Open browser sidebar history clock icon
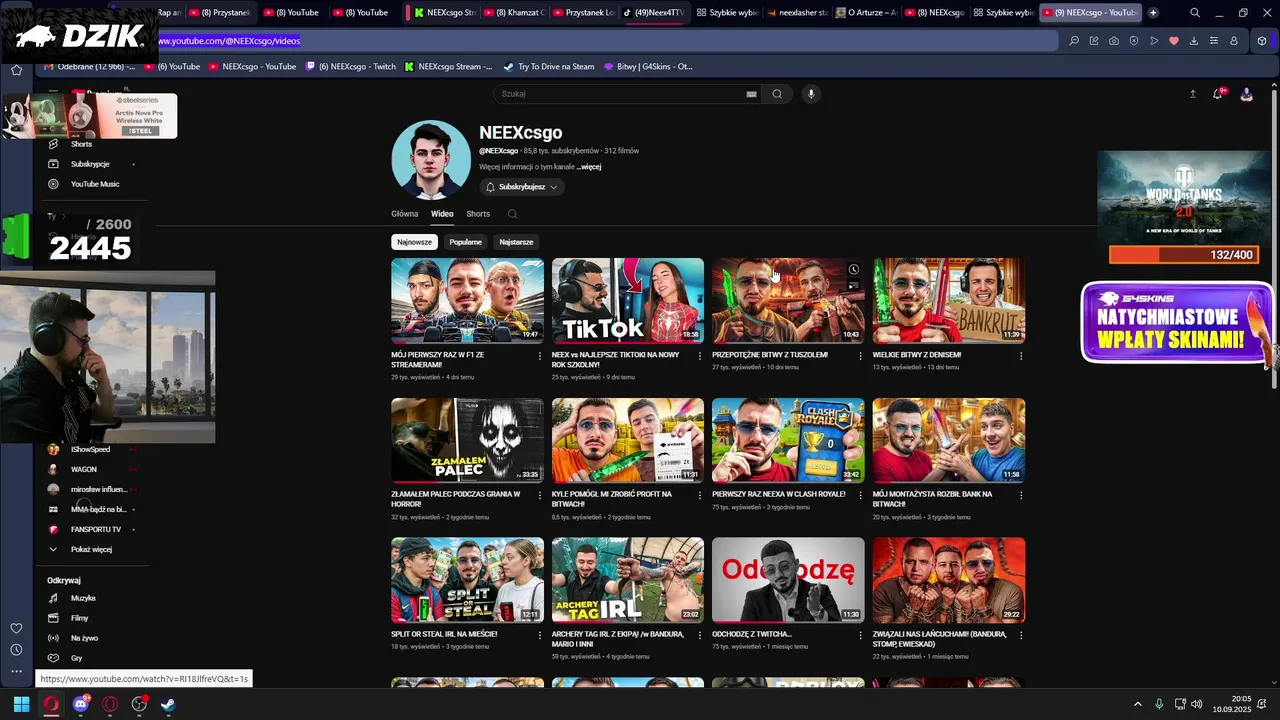The height and width of the screenshot is (720, 1280). 16,650
